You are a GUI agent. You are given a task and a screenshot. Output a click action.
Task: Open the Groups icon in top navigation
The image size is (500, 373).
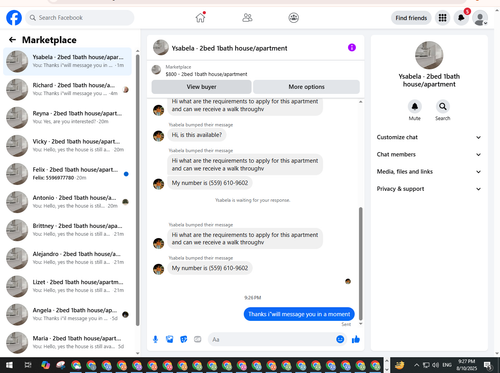(x=293, y=18)
